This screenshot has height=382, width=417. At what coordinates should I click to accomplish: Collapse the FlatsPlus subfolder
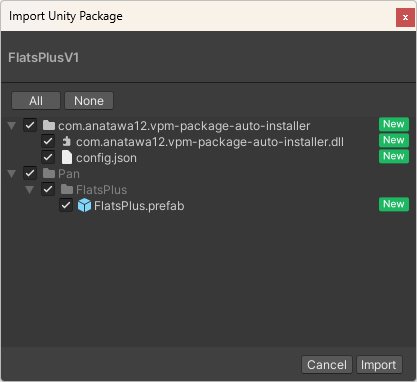[30, 190]
